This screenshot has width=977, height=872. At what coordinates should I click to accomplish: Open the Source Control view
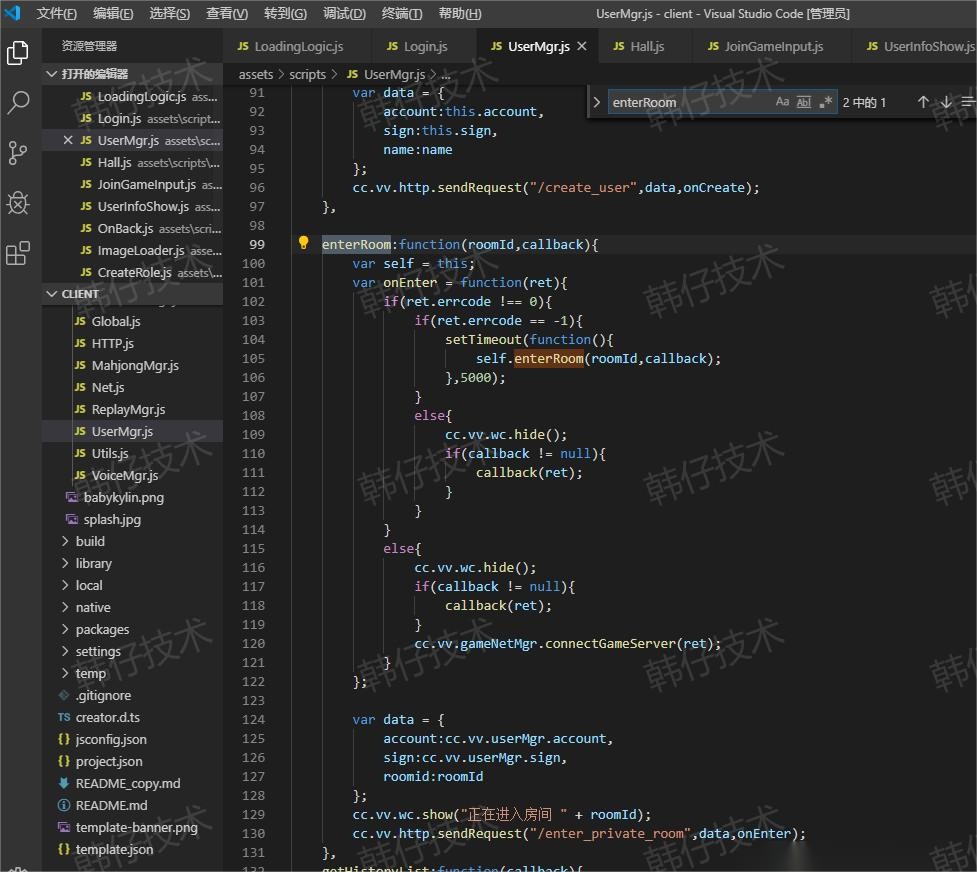17,153
